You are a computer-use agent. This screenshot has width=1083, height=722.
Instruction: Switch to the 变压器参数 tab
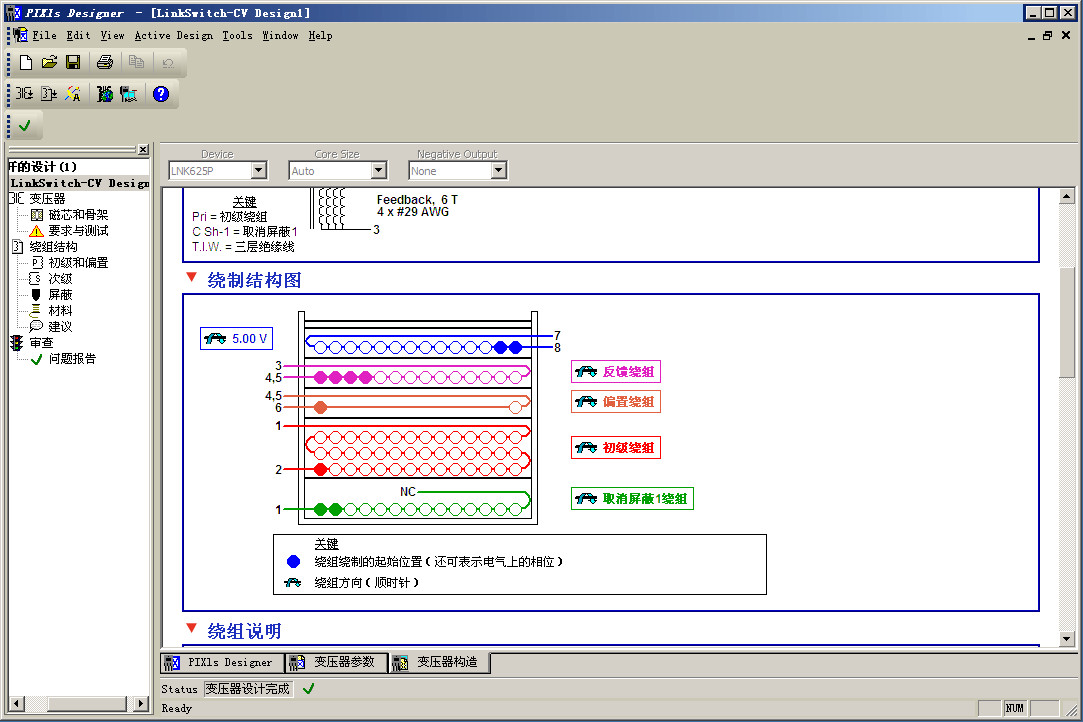[336, 663]
